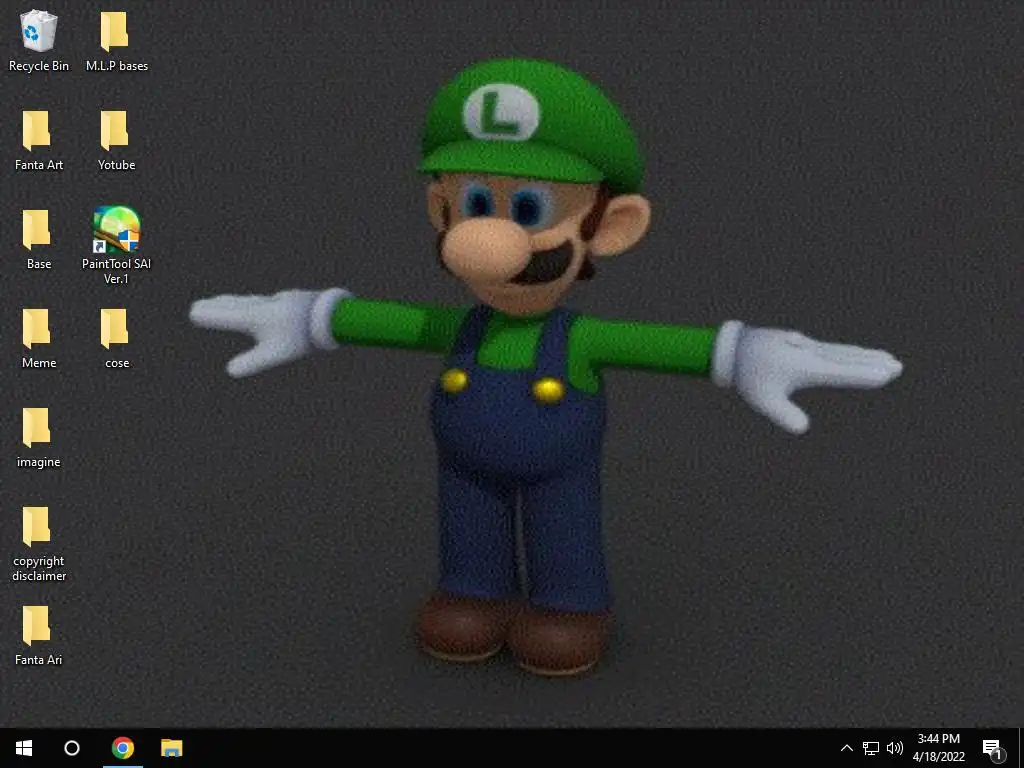Click the 'Fanta Art' label text
Viewport: 1024px width, 768px height.
coord(39,165)
